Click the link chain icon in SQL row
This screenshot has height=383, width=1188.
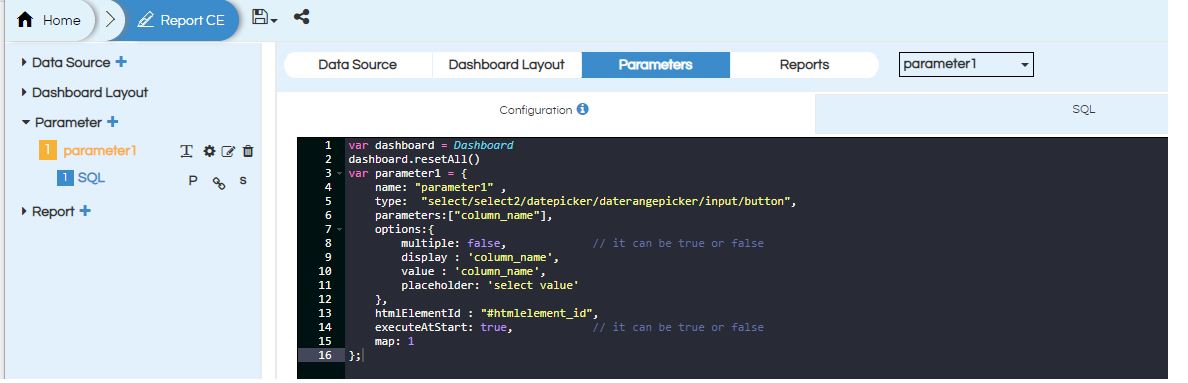pyautogui.click(x=218, y=182)
